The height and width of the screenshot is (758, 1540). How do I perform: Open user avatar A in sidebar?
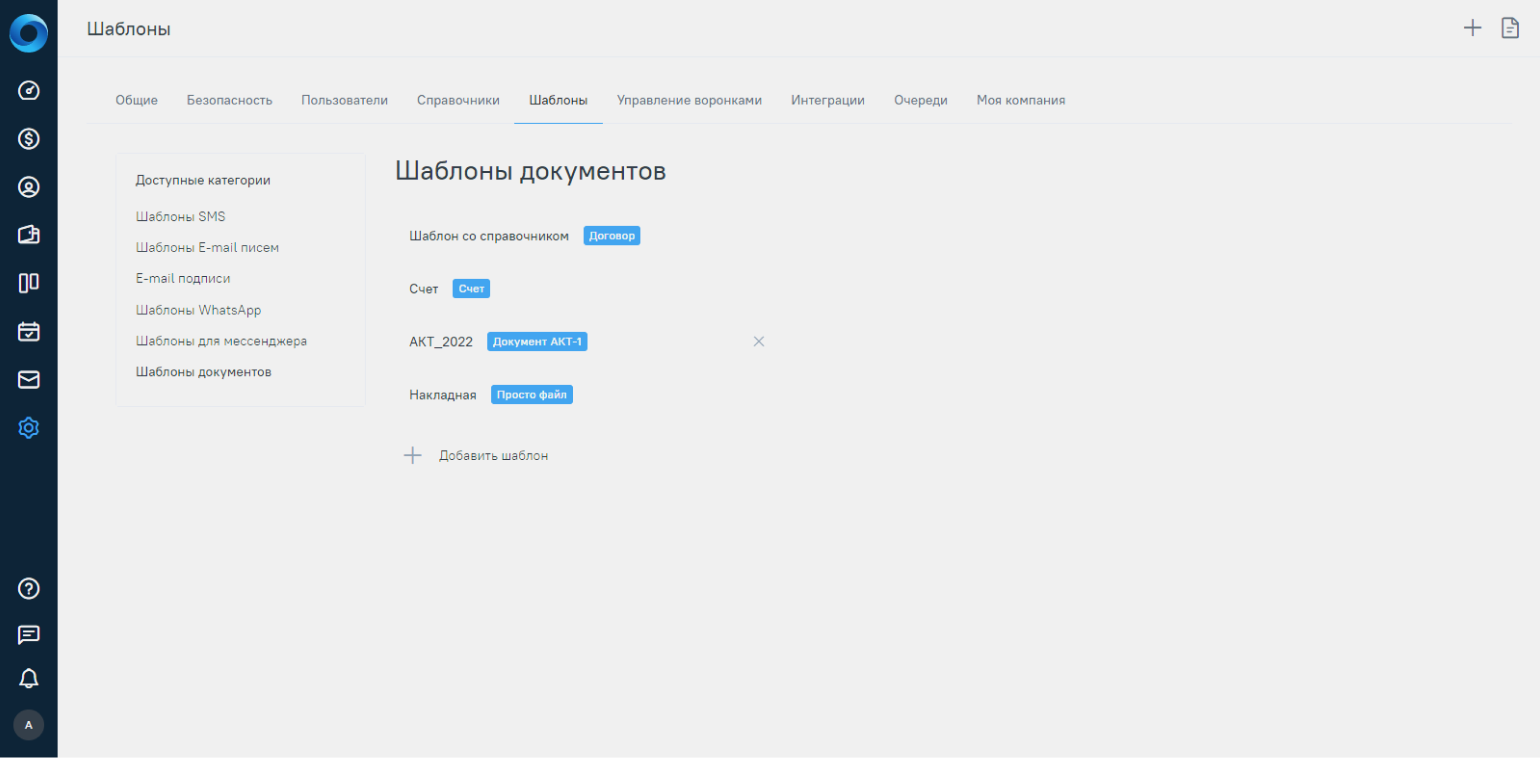click(x=28, y=725)
